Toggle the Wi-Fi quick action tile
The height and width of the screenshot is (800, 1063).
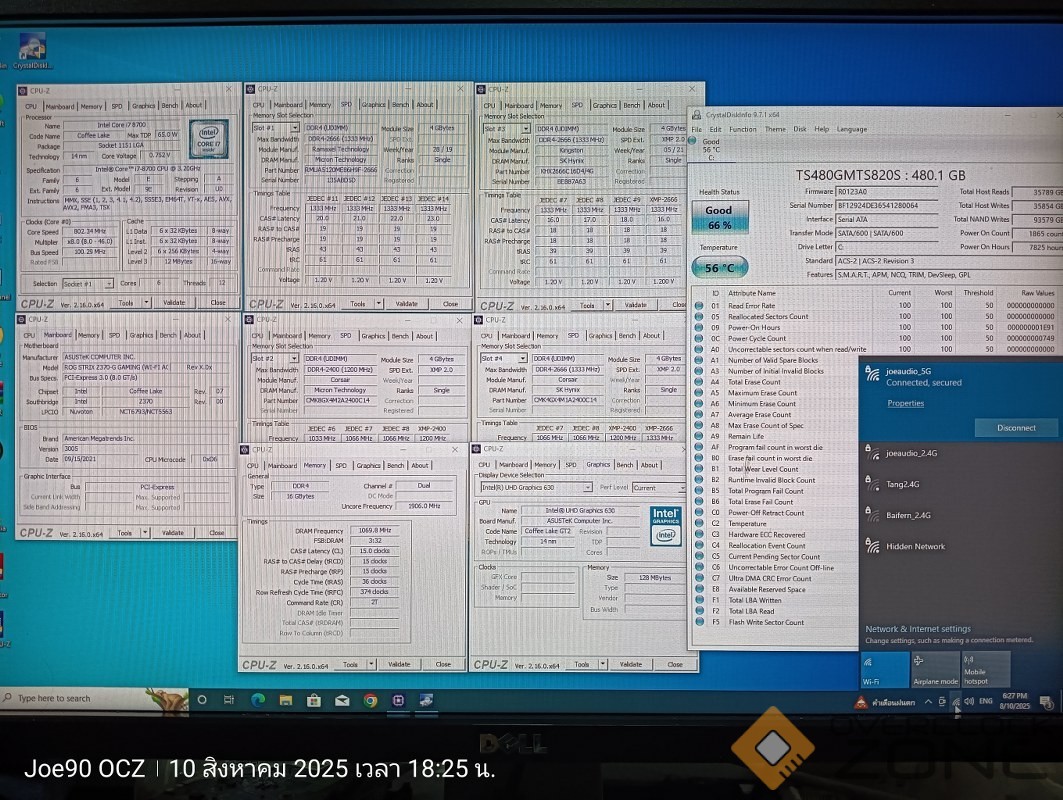[885, 669]
